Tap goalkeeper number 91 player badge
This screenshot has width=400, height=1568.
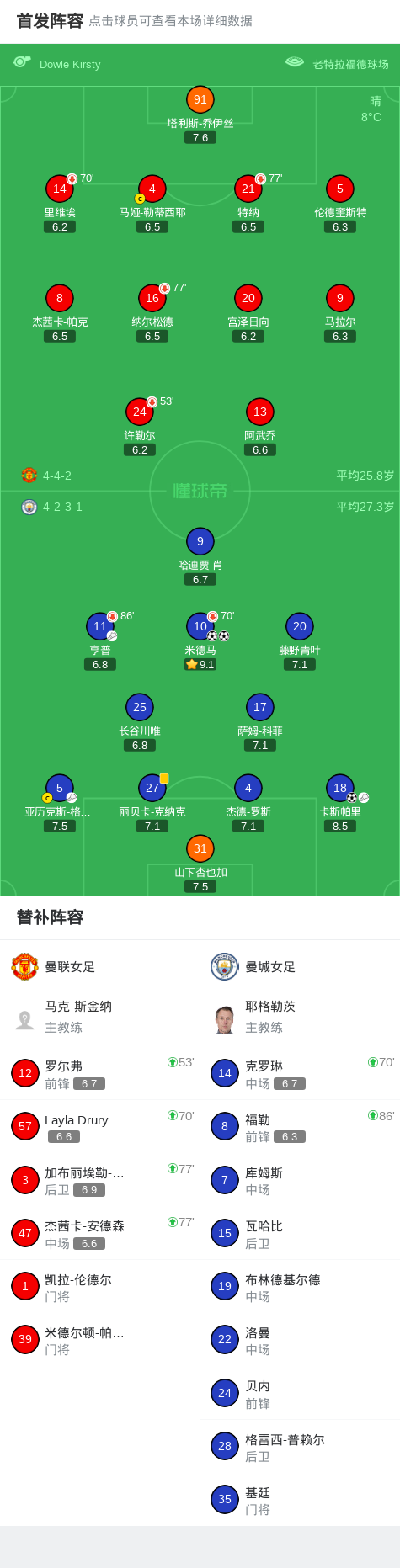pos(200,99)
